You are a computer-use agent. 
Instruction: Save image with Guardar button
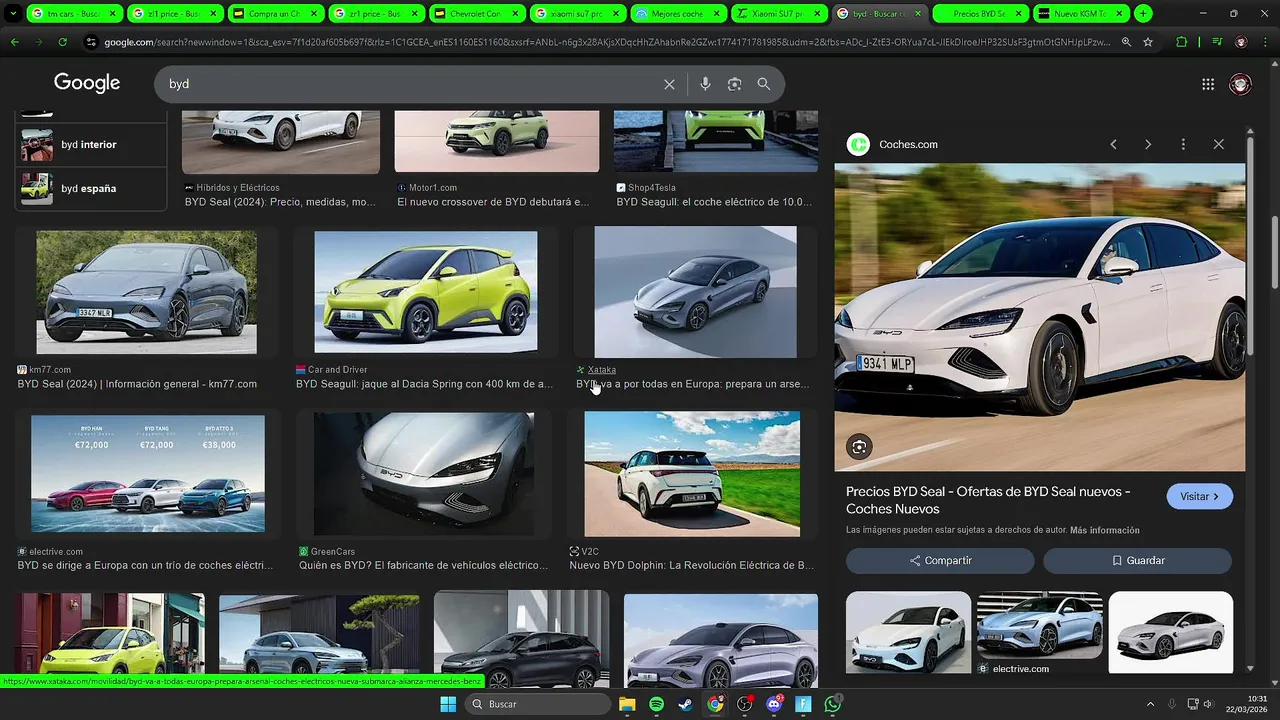click(x=1137, y=561)
